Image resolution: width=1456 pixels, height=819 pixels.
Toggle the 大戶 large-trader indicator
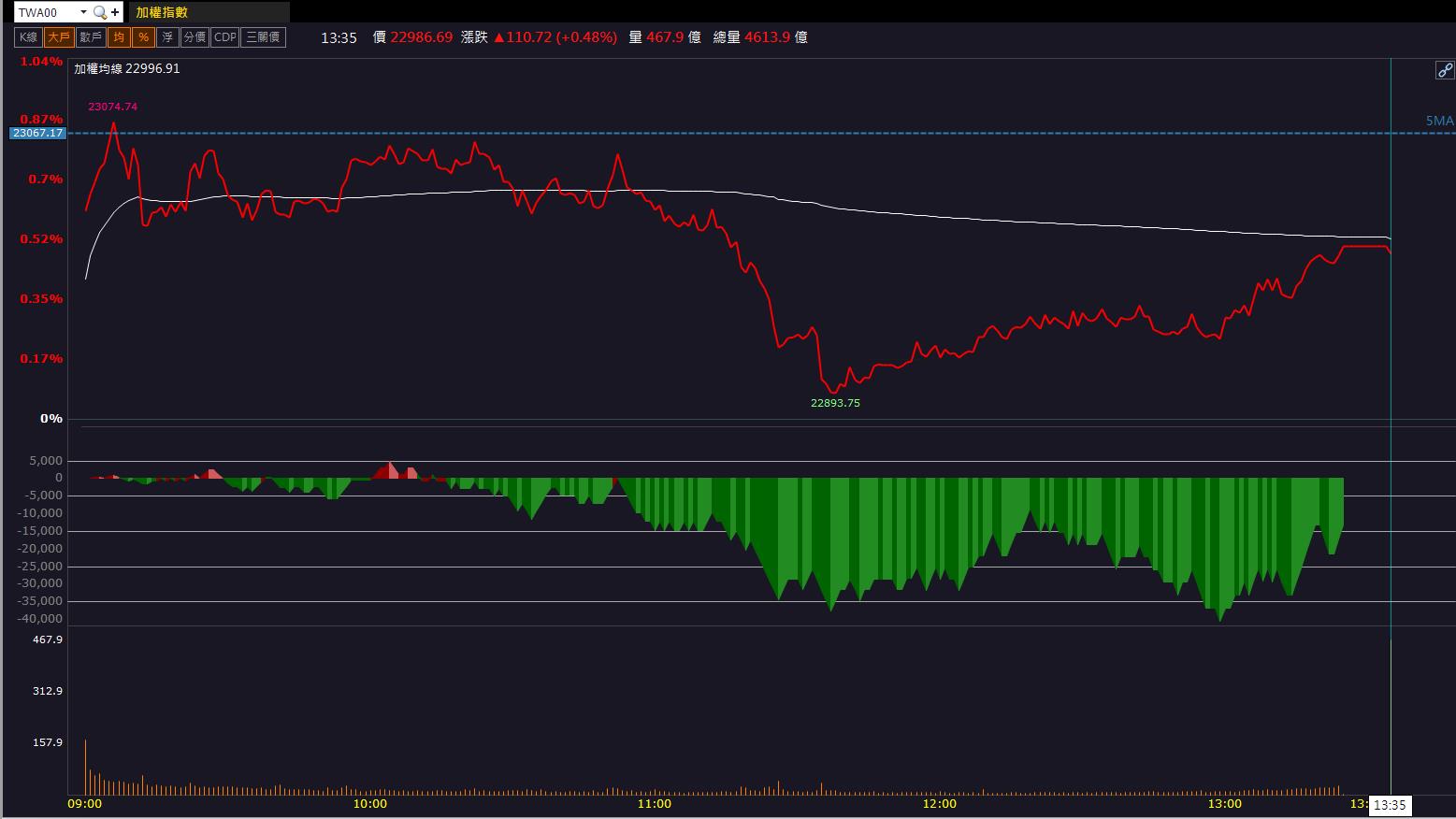click(x=59, y=37)
